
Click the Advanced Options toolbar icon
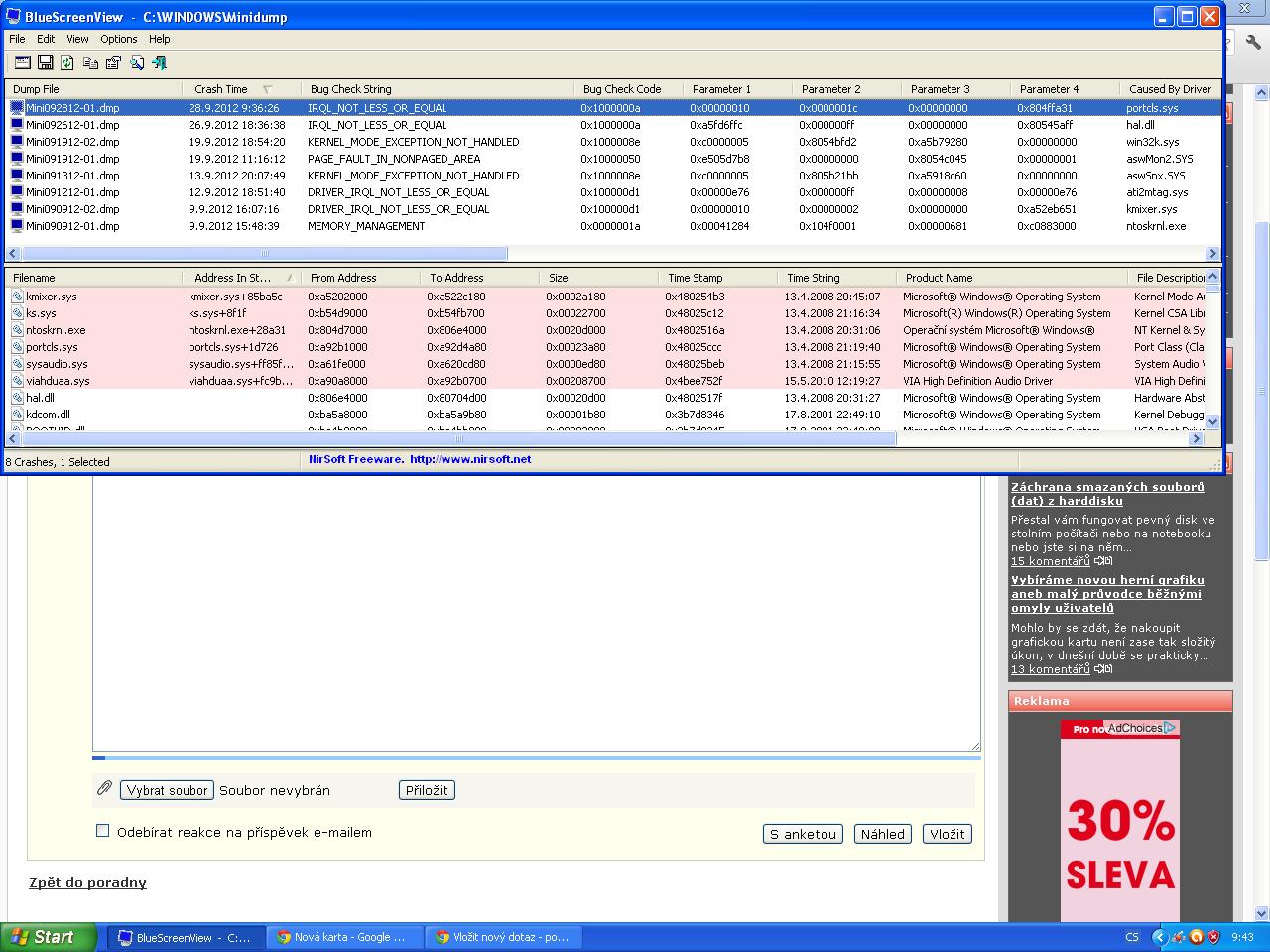click(23, 62)
